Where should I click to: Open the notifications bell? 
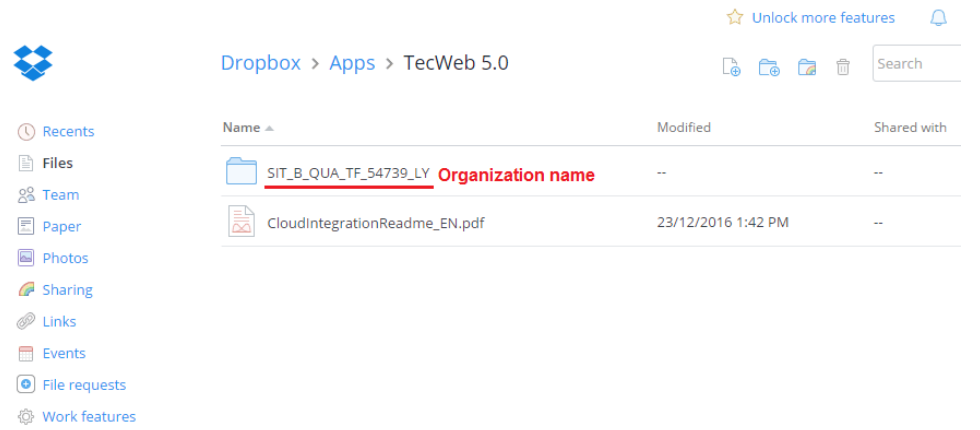click(x=938, y=18)
